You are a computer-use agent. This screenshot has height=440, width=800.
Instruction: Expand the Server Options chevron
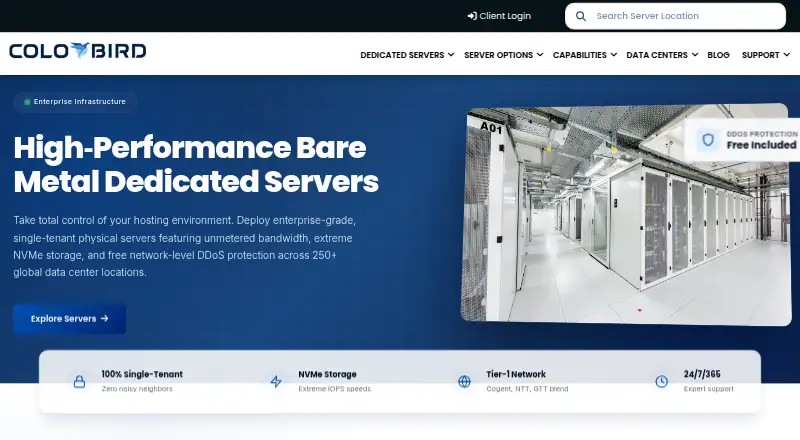pyautogui.click(x=540, y=55)
